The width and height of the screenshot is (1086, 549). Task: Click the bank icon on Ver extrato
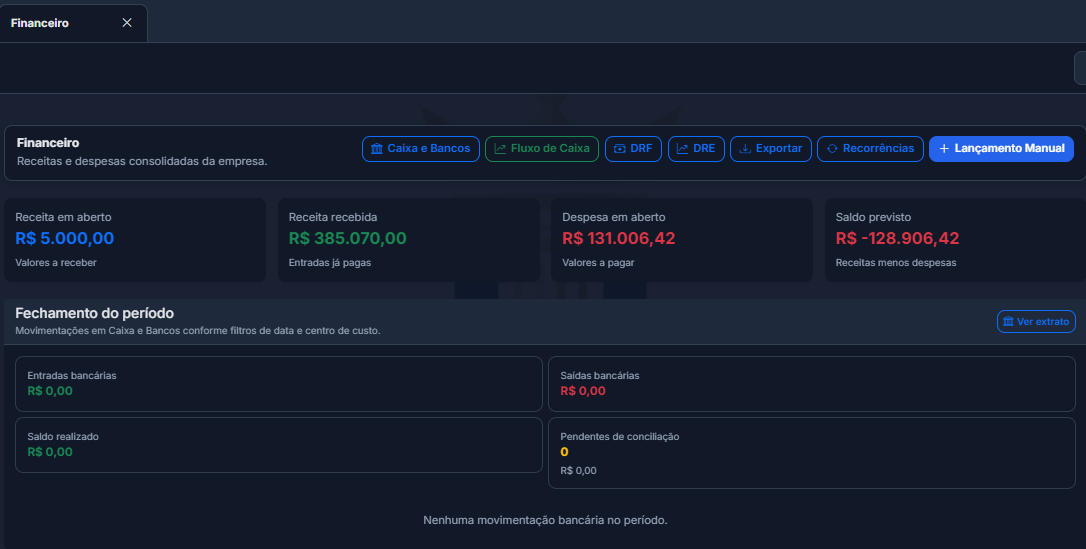click(x=1008, y=321)
